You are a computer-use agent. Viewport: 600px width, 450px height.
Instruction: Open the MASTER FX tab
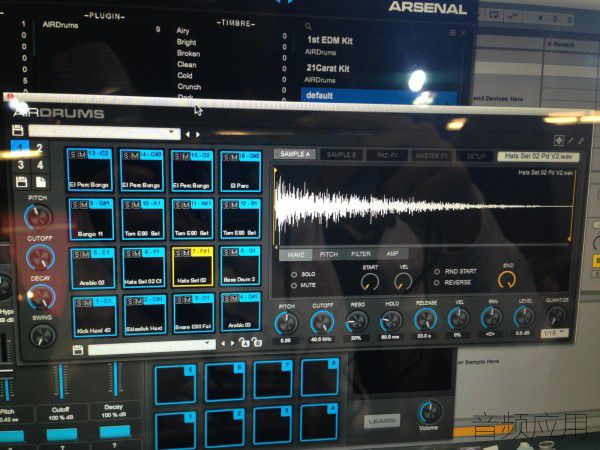click(x=432, y=156)
